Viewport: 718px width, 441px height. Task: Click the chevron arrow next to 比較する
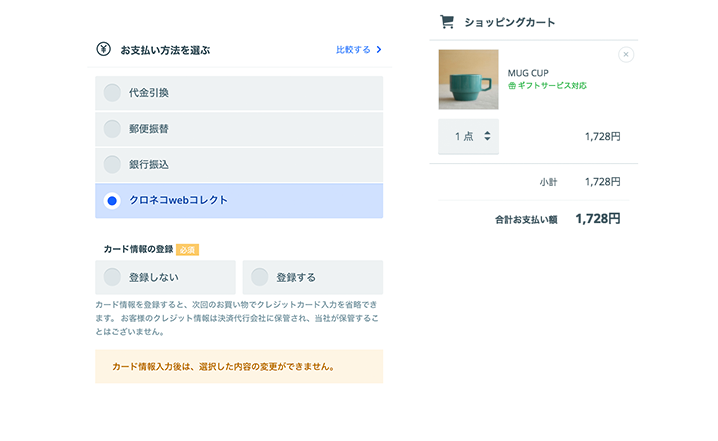(379, 49)
